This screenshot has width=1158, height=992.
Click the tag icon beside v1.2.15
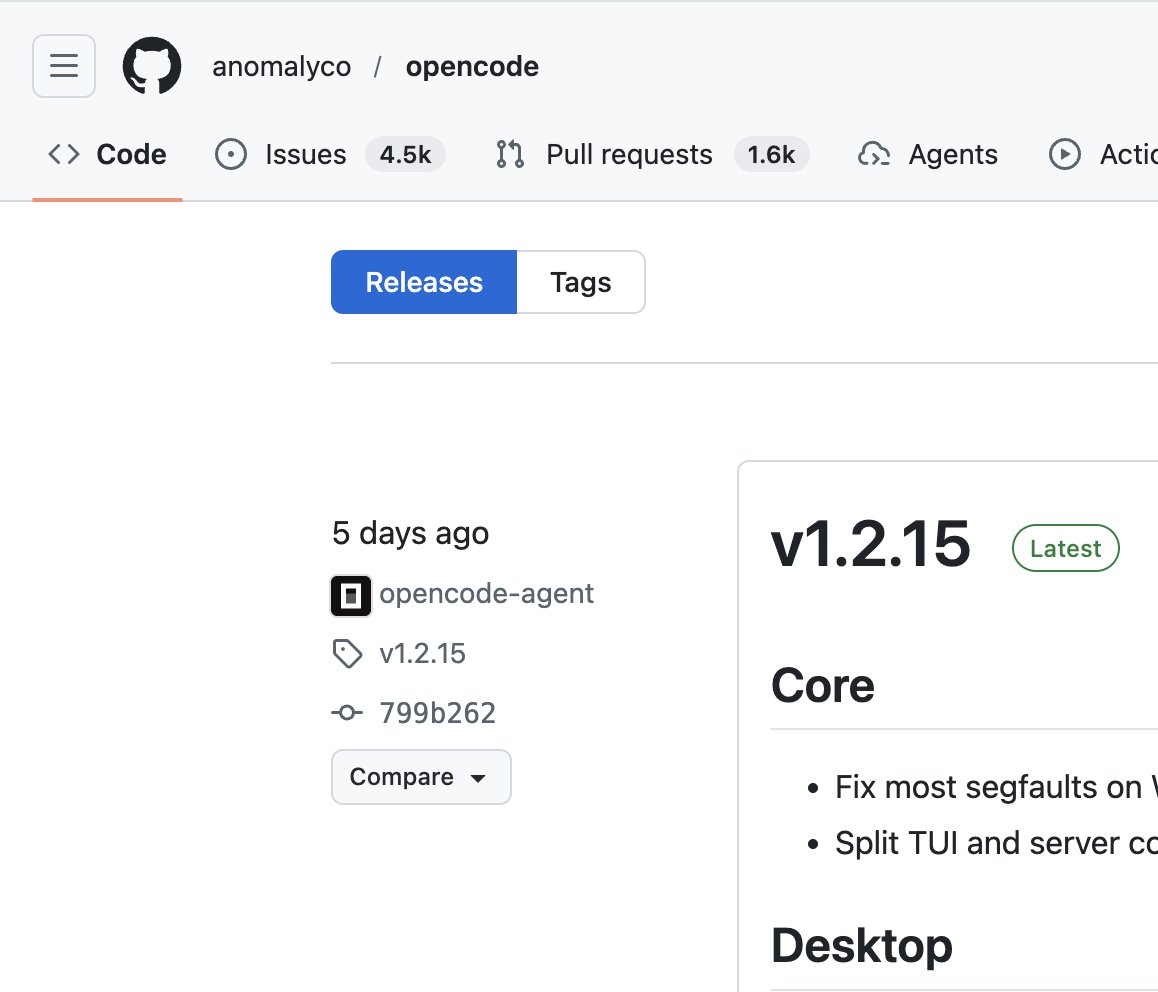pyautogui.click(x=347, y=654)
